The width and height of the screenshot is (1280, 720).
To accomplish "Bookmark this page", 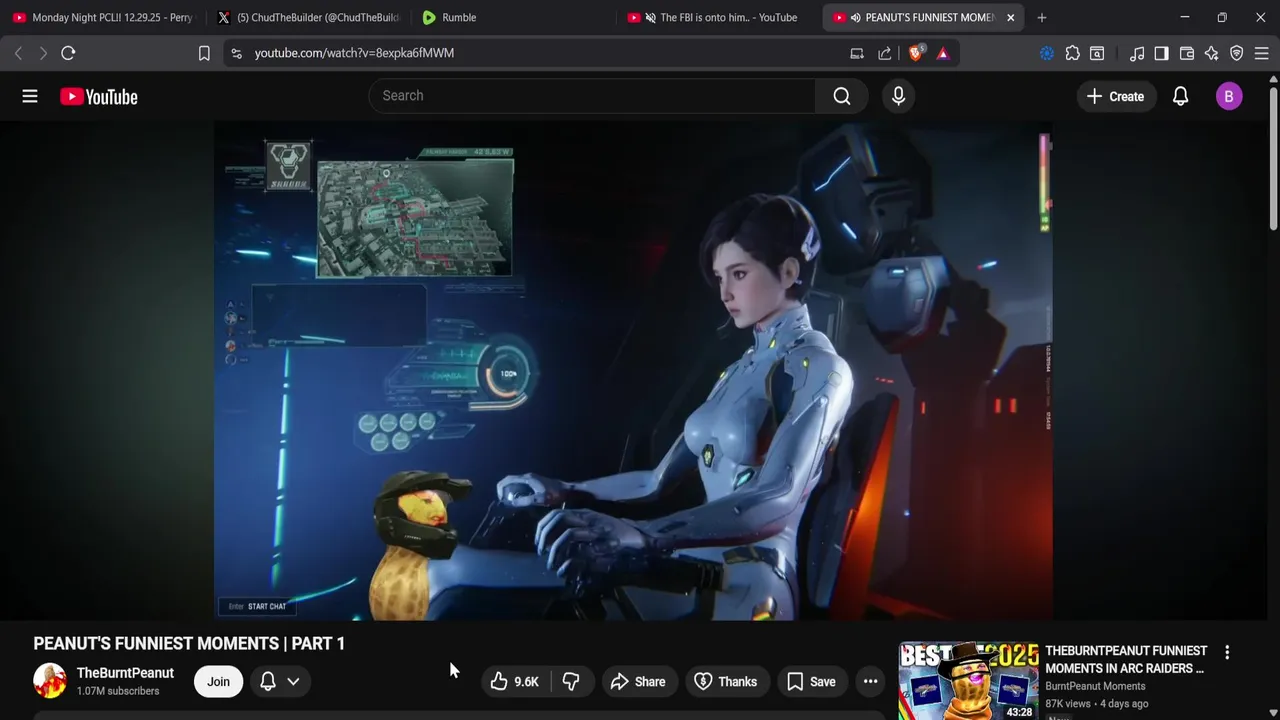I will click(x=204, y=53).
